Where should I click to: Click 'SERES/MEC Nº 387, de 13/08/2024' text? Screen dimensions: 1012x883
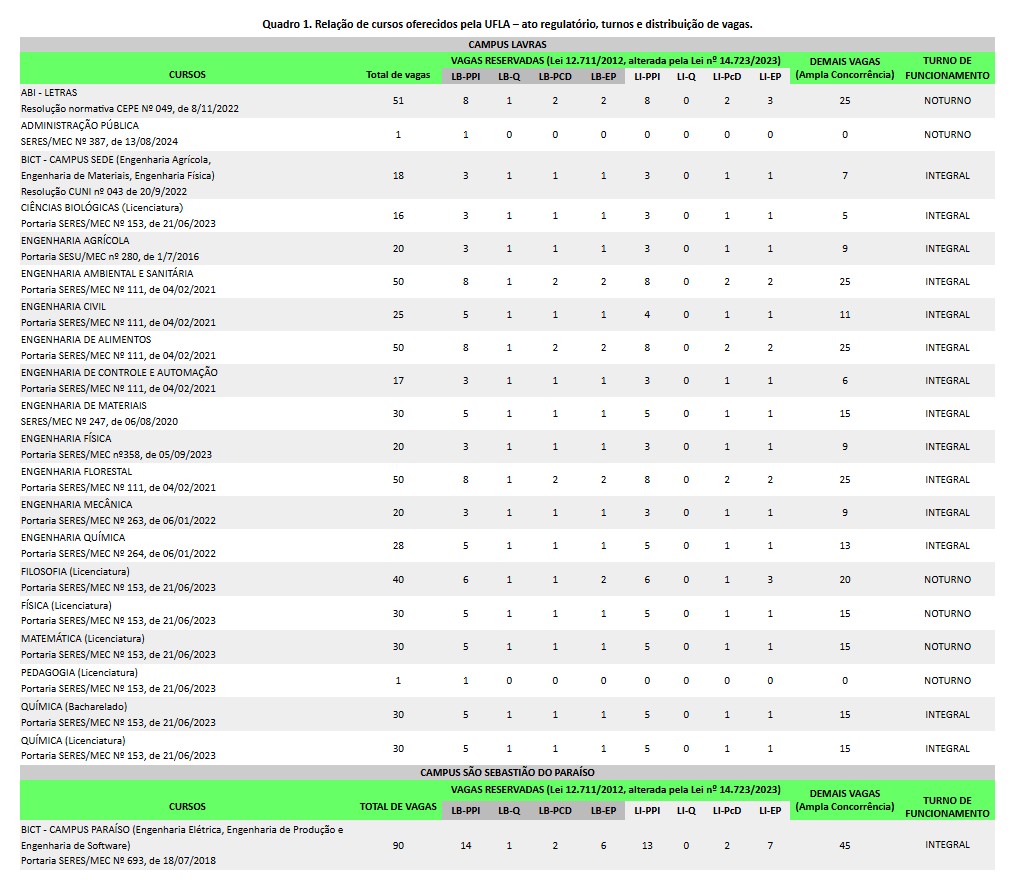tap(99, 141)
